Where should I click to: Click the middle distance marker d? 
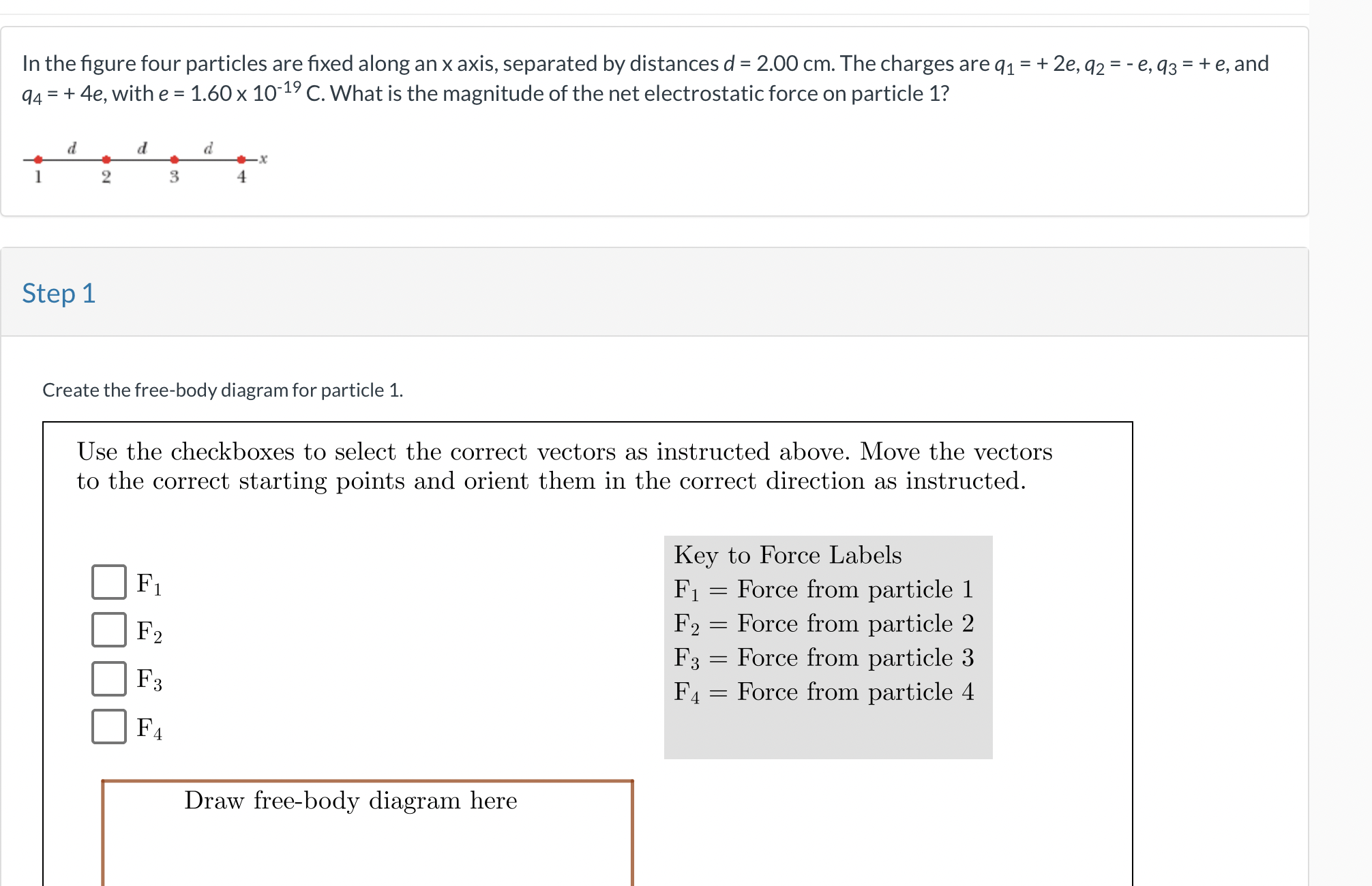141,147
